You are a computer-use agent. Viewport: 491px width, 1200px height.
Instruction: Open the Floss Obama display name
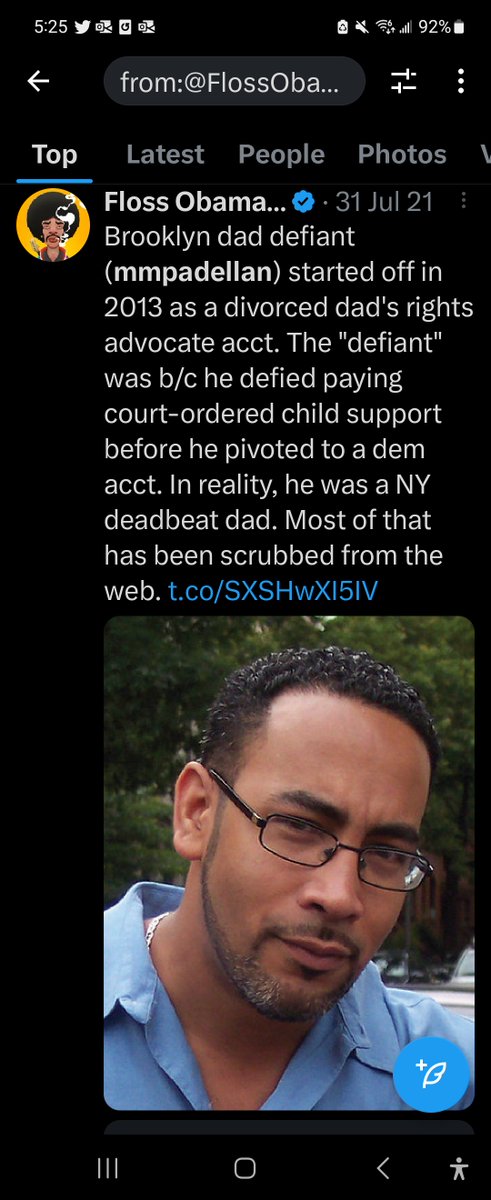(195, 202)
